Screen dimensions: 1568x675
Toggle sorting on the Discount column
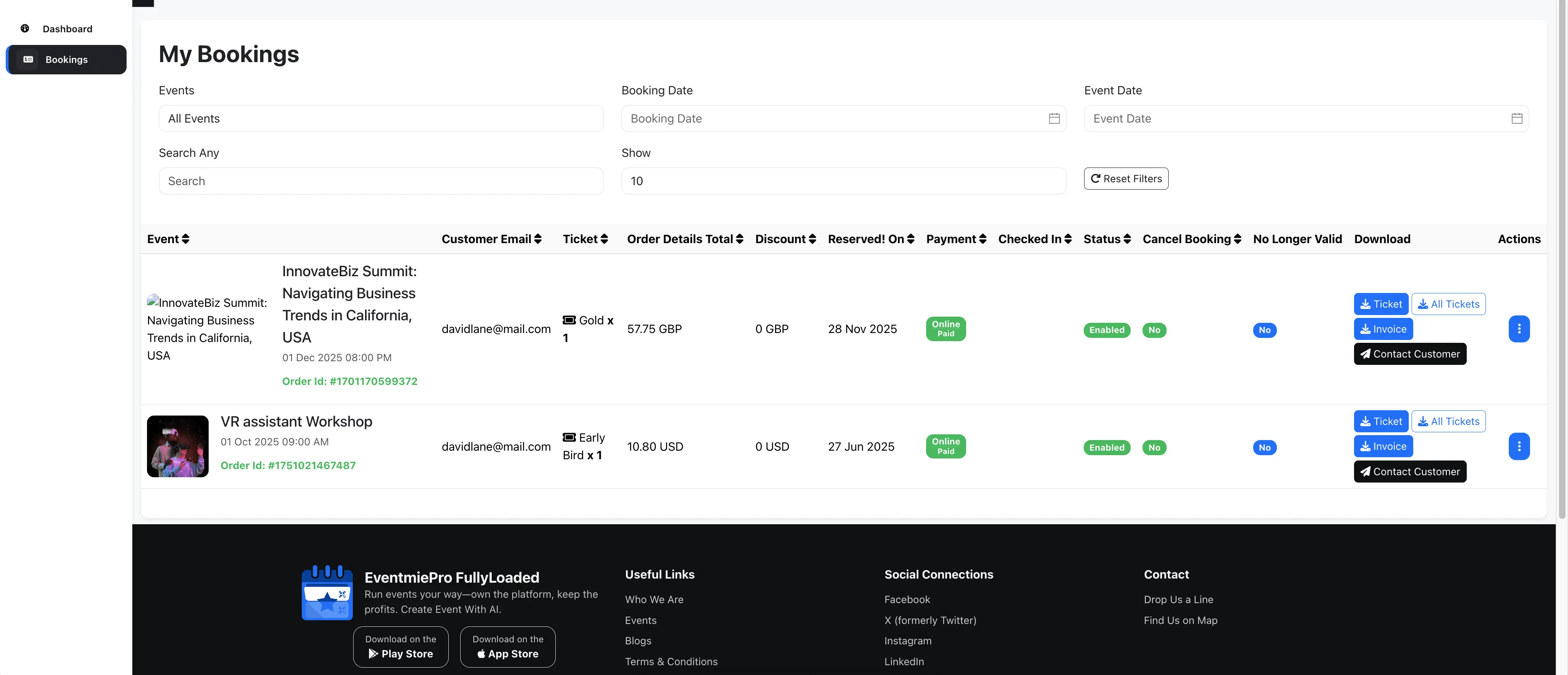[812, 239]
